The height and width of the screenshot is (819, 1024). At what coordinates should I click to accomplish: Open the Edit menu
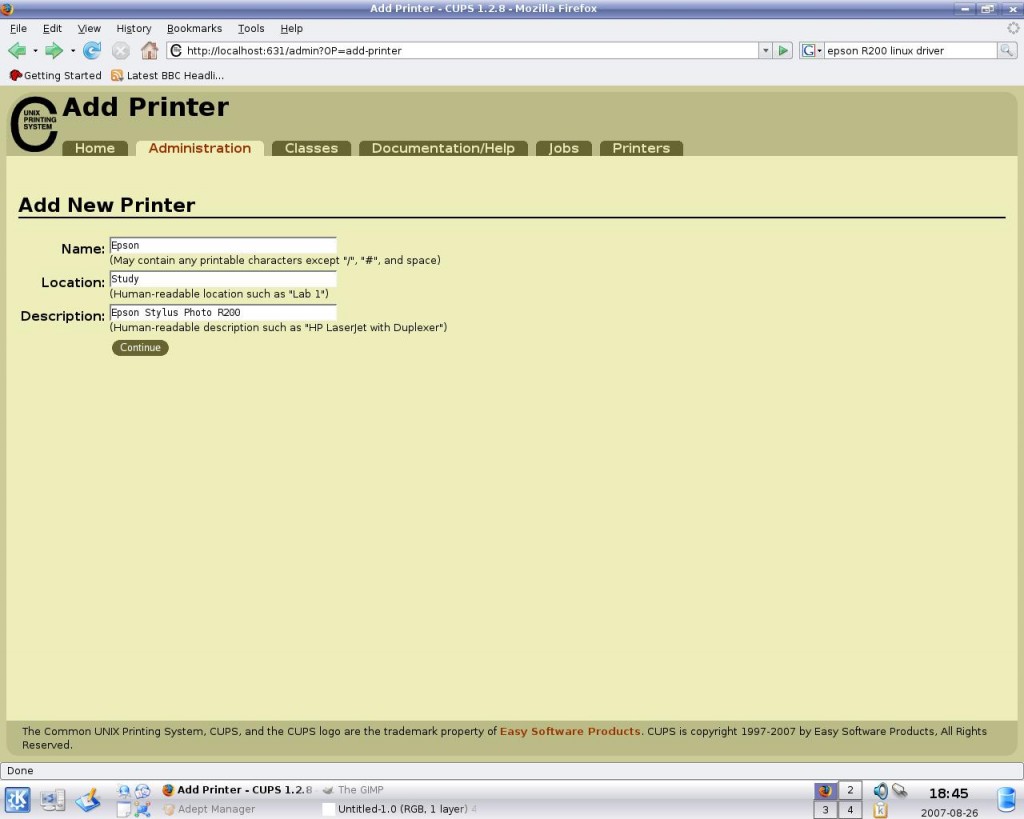coord(52,28)
